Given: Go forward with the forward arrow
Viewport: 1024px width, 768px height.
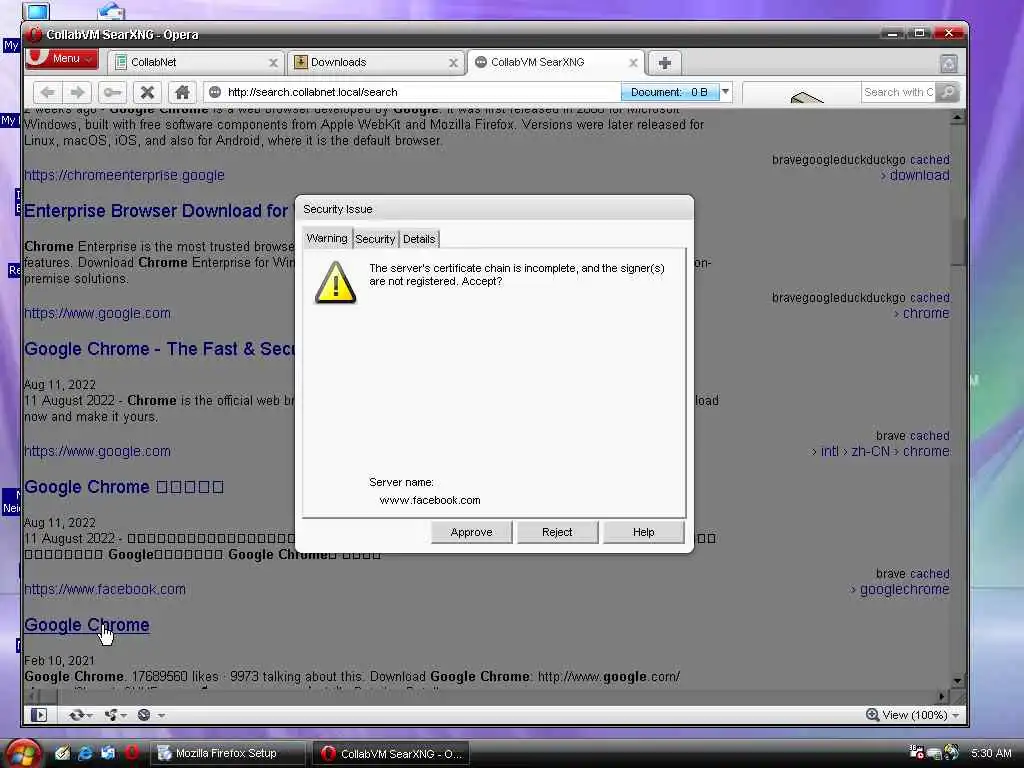Looking at the screenshot, I should 78,92.
